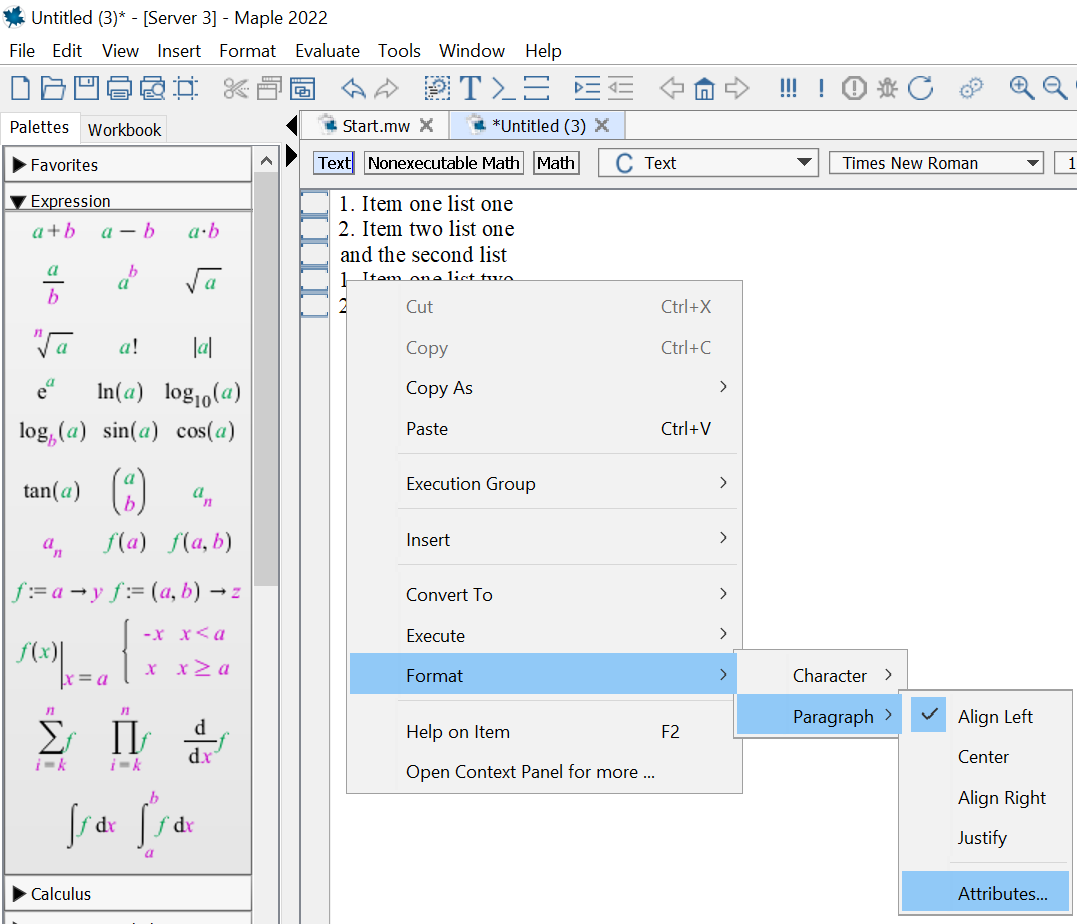Paste using the clipboard toolbar icon
The image size is (1077, 924).
(302, 88)
